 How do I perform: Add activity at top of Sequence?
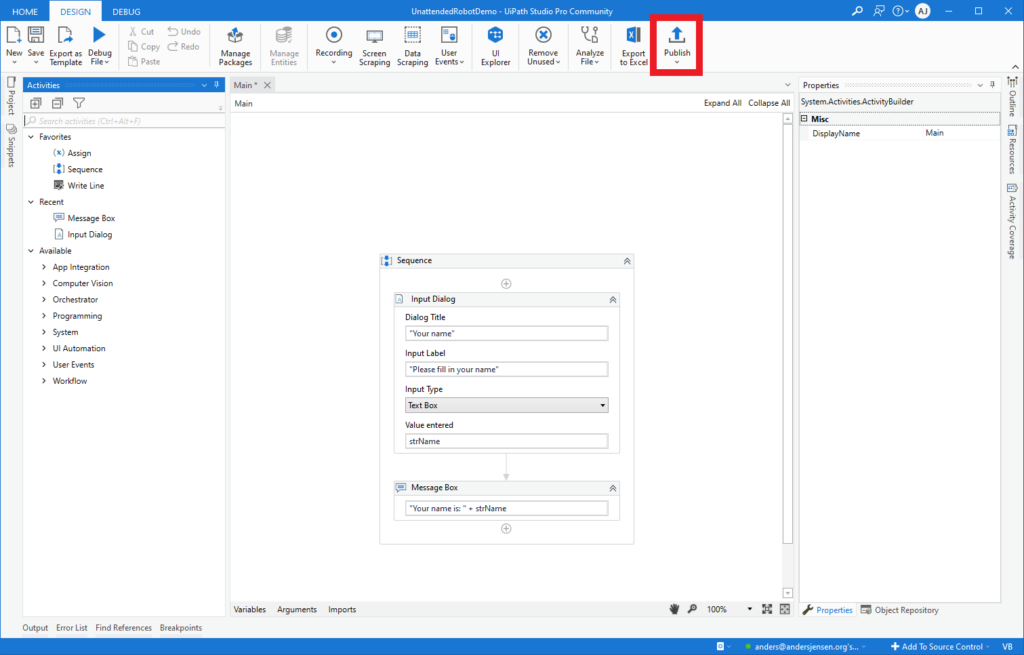pyautogui.click(x=506, y=283)
